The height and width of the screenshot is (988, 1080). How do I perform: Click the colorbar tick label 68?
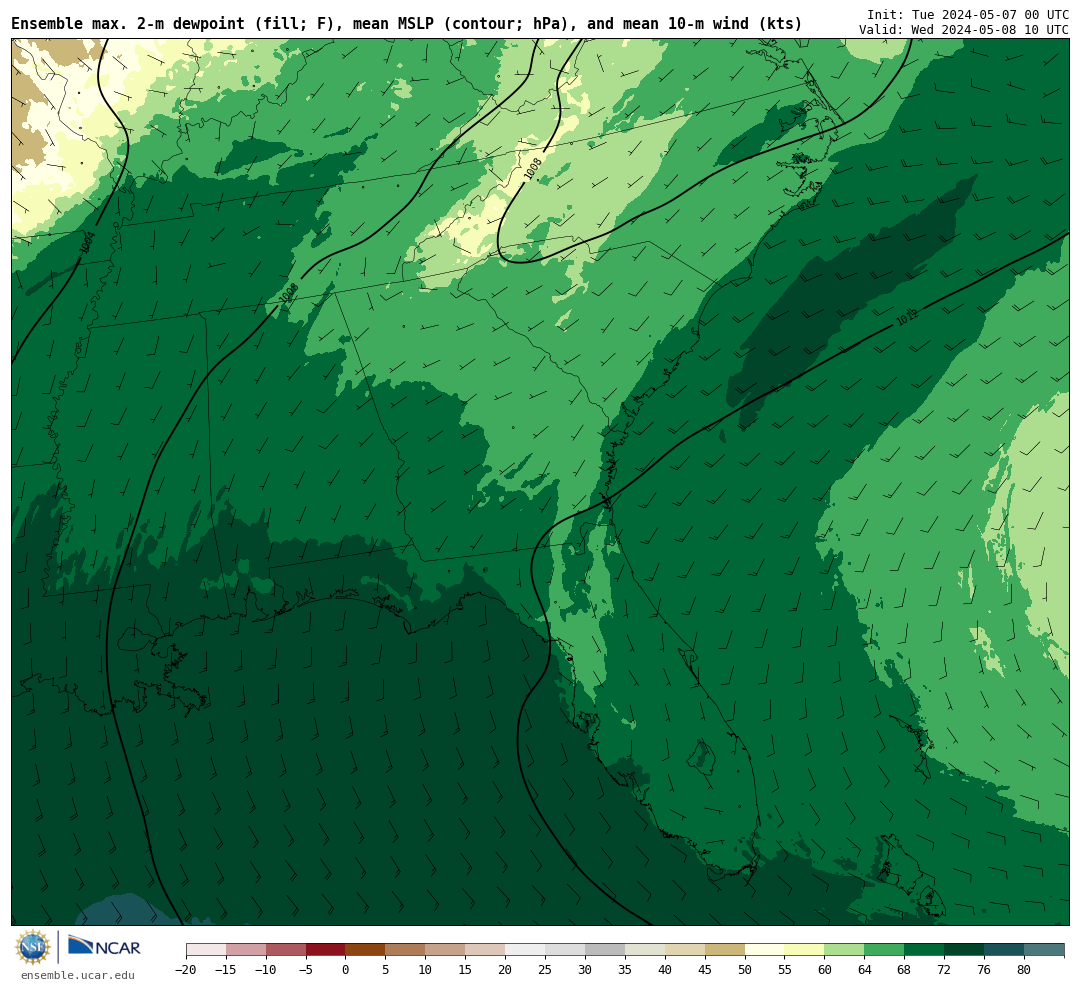coord(905,969)
